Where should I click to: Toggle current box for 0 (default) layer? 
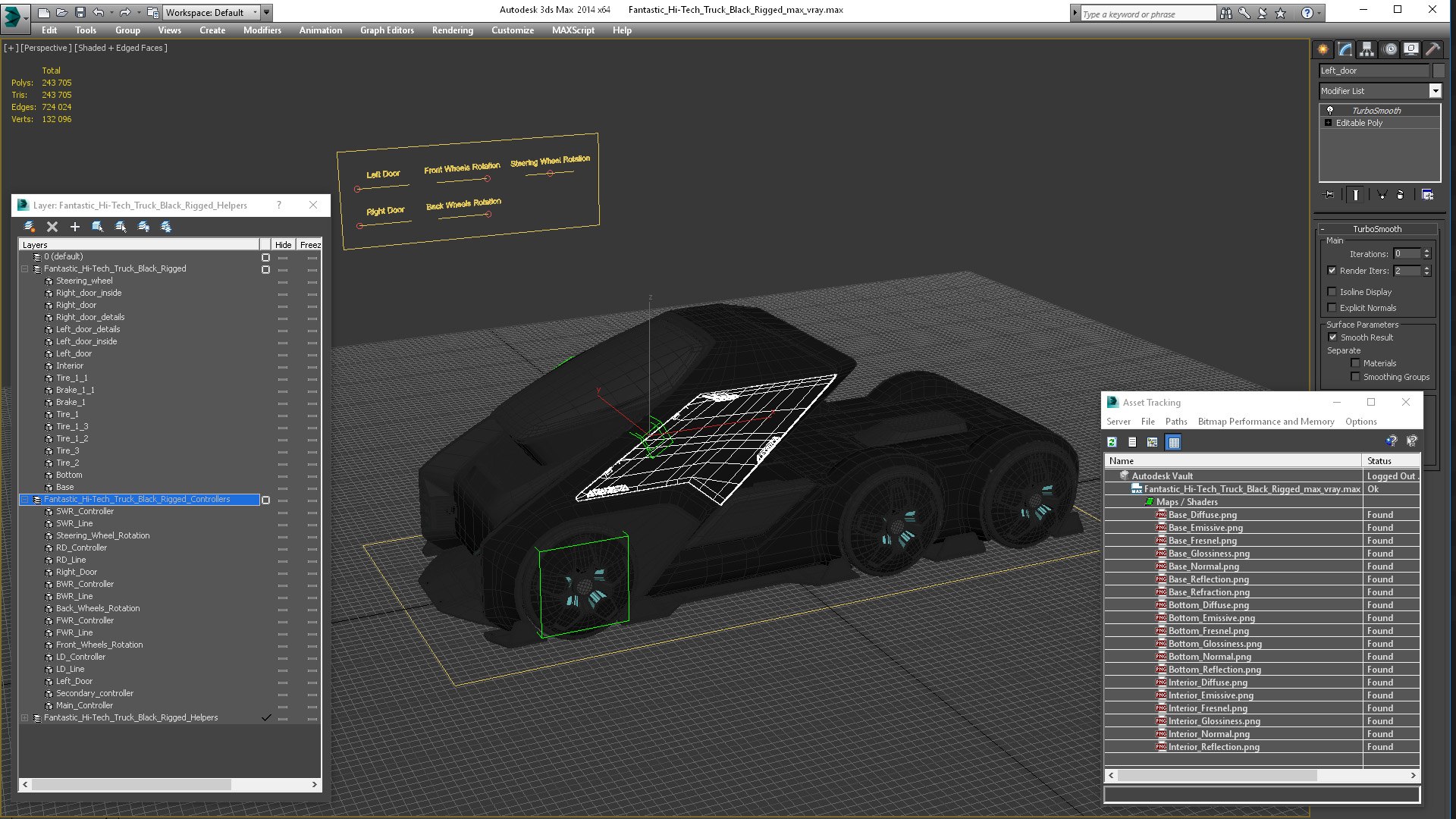click(x=265, y=257)
